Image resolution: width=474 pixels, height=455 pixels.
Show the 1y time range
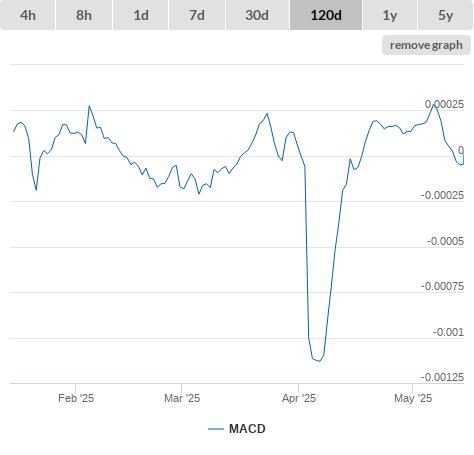[390, 15]
